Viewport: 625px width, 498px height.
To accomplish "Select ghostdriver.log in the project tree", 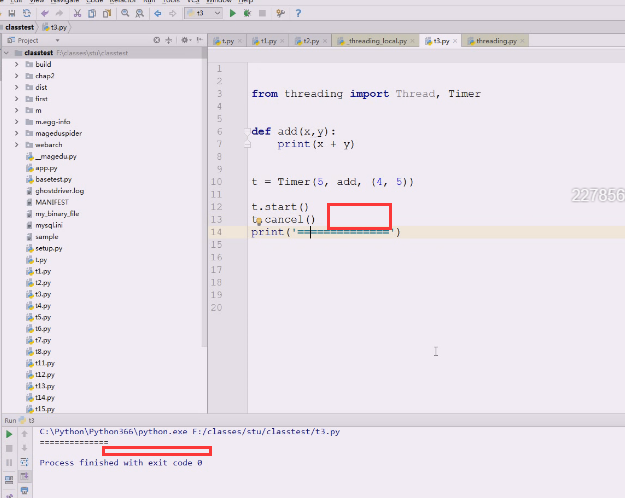I will [55, 191].
